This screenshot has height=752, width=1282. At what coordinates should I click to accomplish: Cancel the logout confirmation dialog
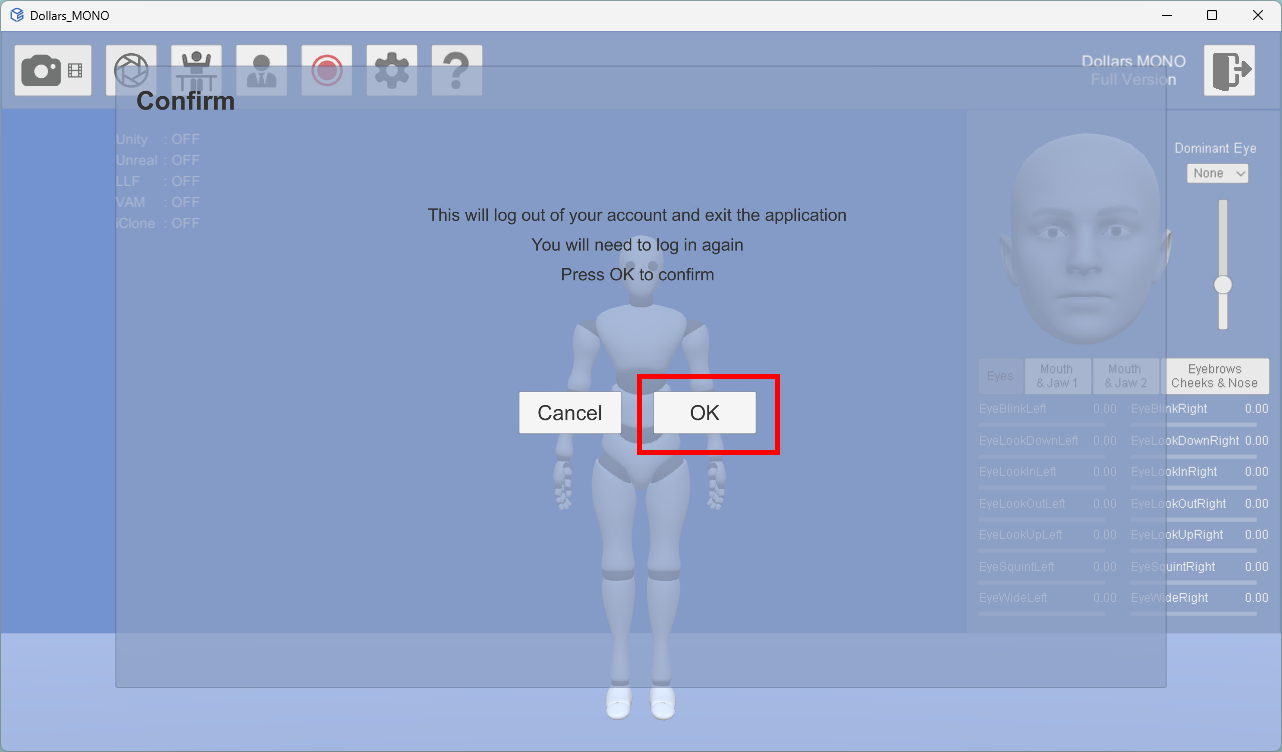pyautogui.click(x=570, y=413)
